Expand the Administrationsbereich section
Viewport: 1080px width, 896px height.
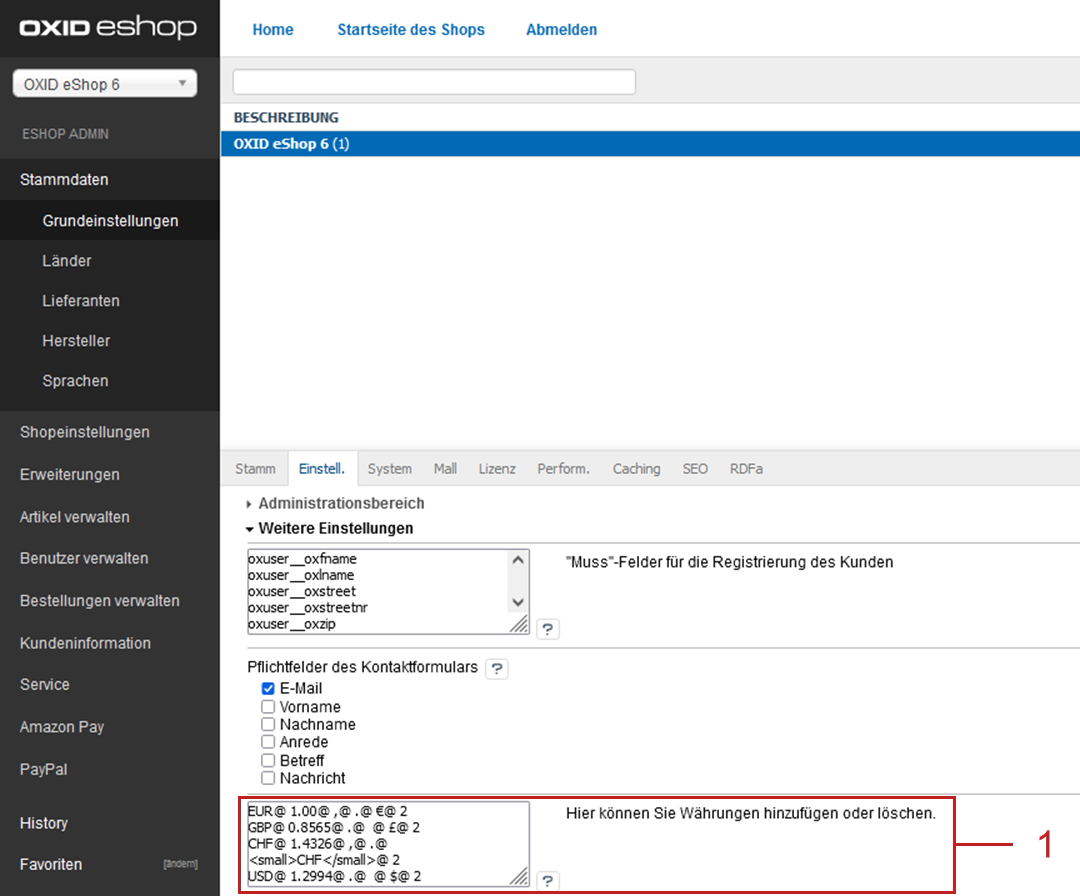pos(340,504)
